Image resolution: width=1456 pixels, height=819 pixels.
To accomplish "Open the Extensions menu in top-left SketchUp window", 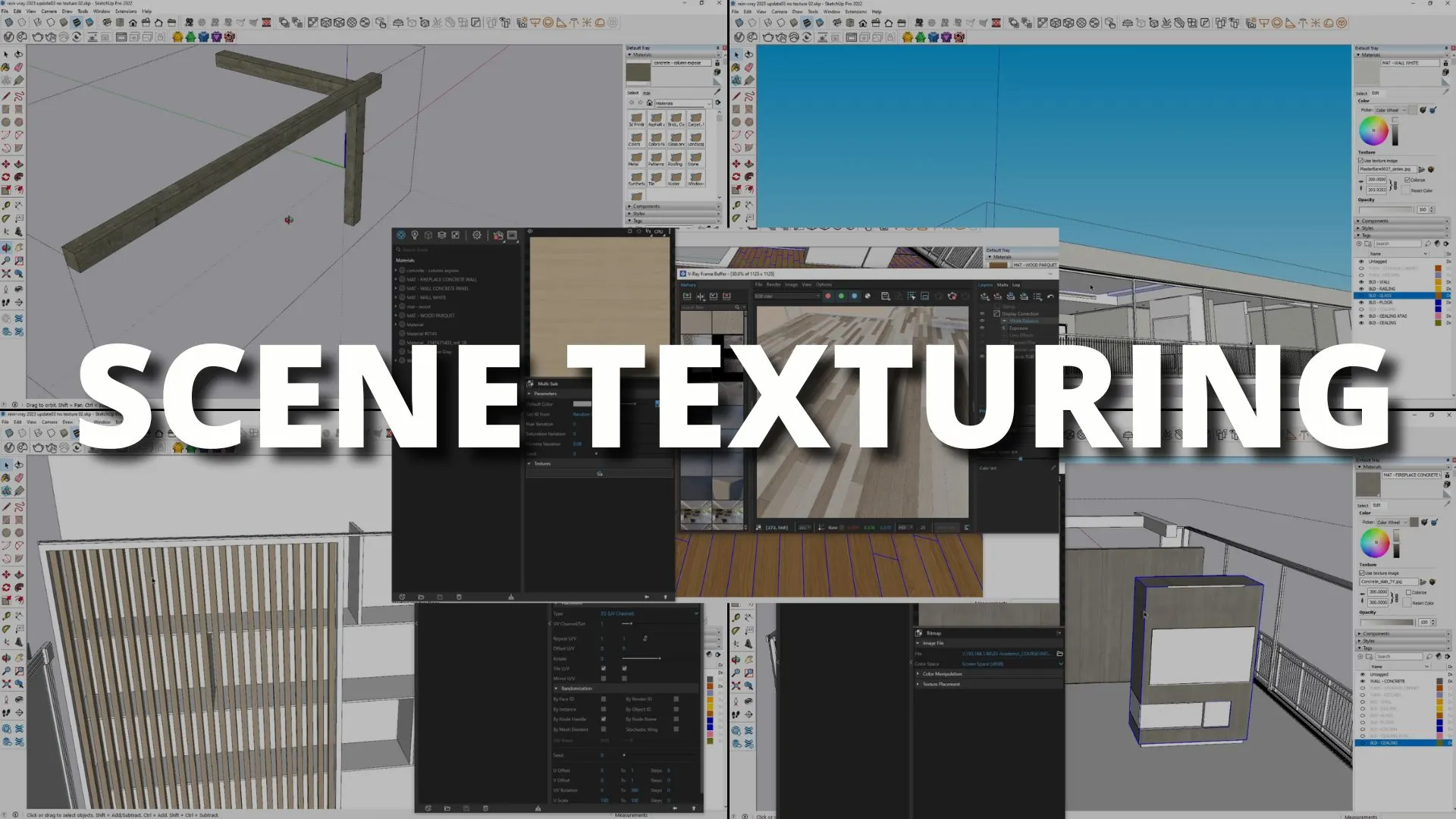I will 126,11.
